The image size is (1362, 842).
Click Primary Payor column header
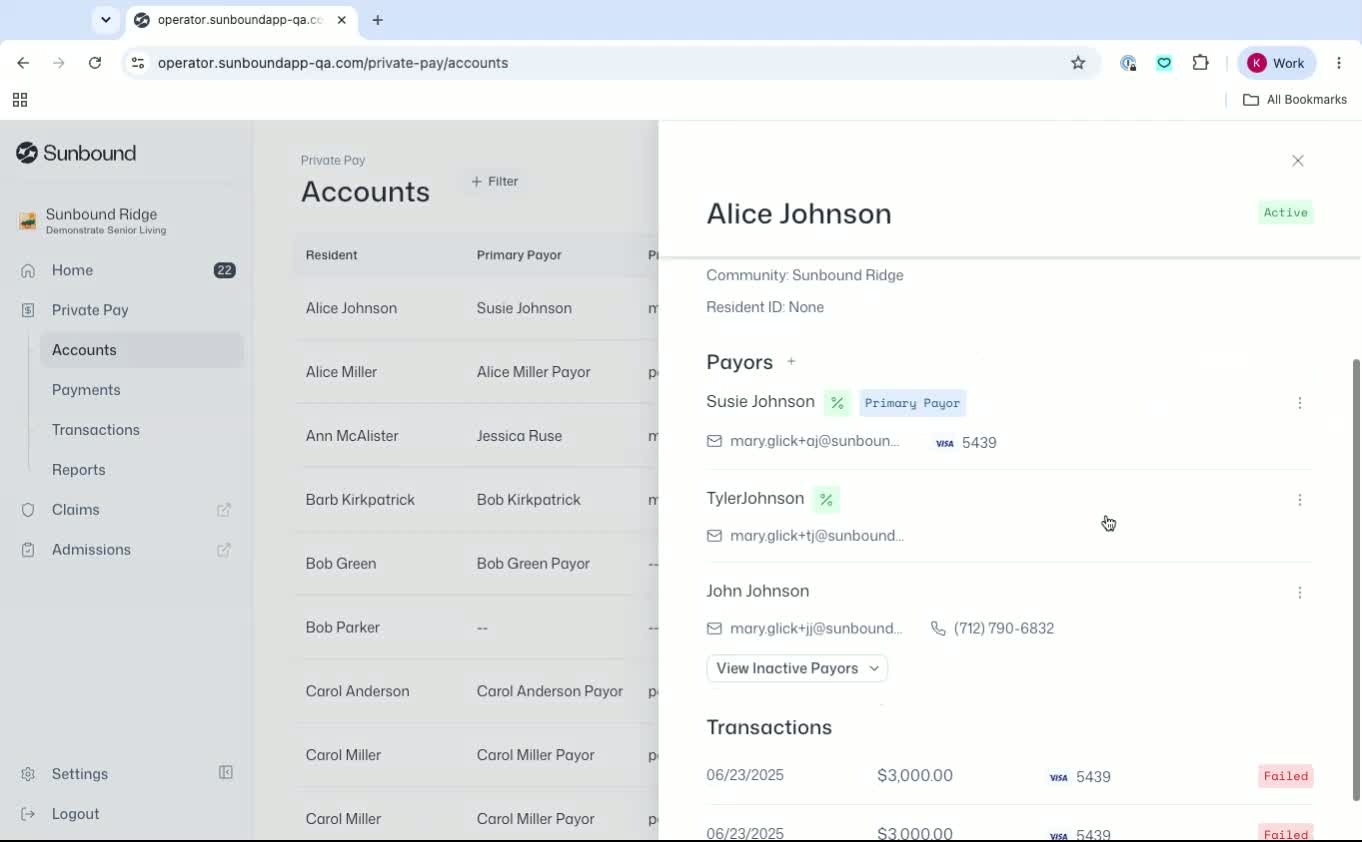(519, 255)
